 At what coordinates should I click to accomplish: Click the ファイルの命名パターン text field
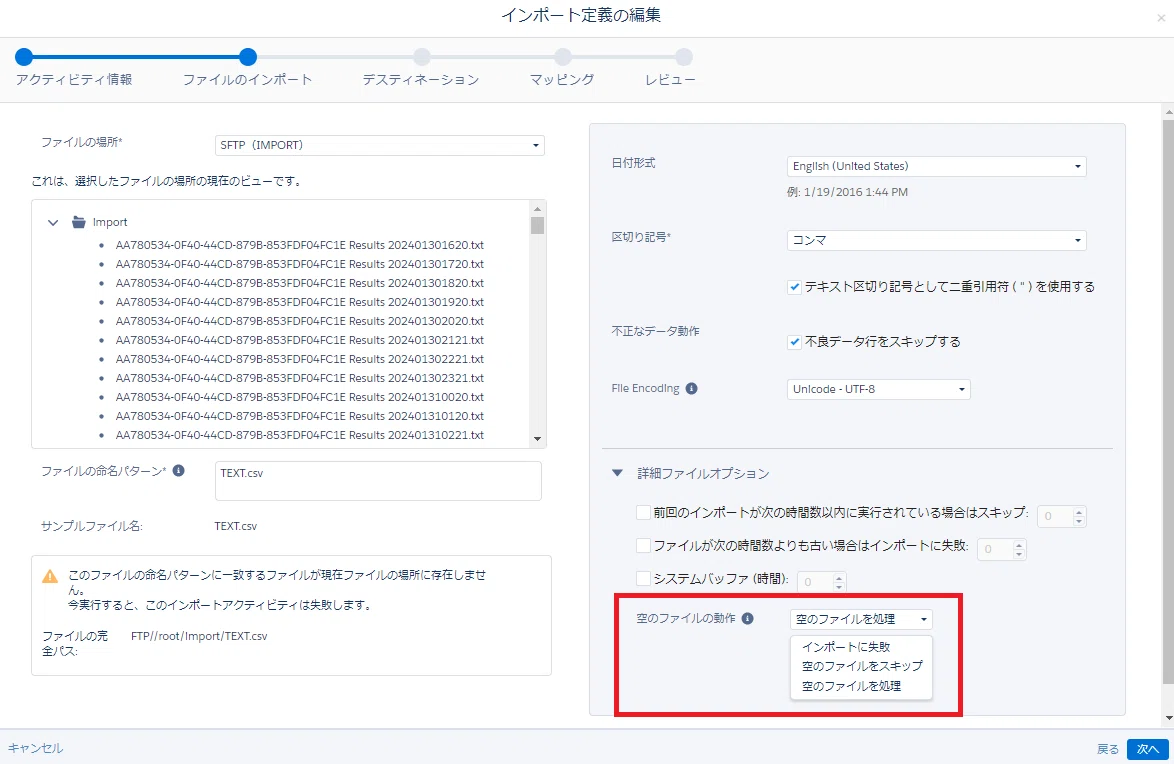(x=378, y=481)
